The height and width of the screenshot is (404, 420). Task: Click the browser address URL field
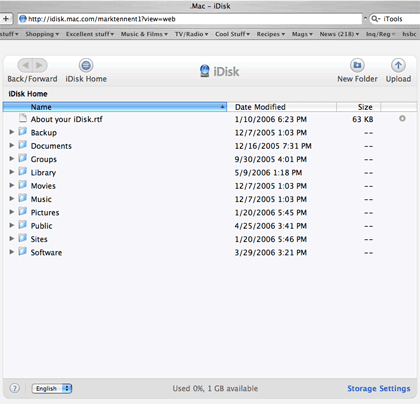point(190,19)
